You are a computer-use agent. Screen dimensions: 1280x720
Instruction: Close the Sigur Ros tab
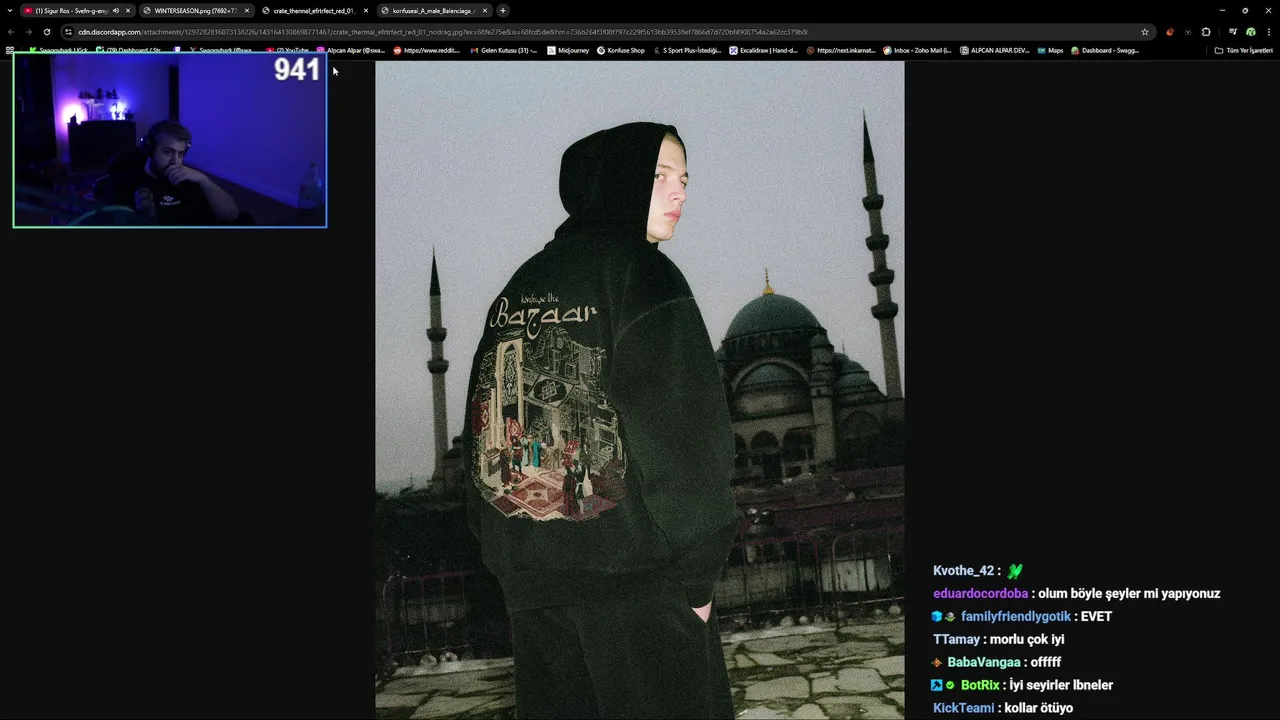coord(128,10)
